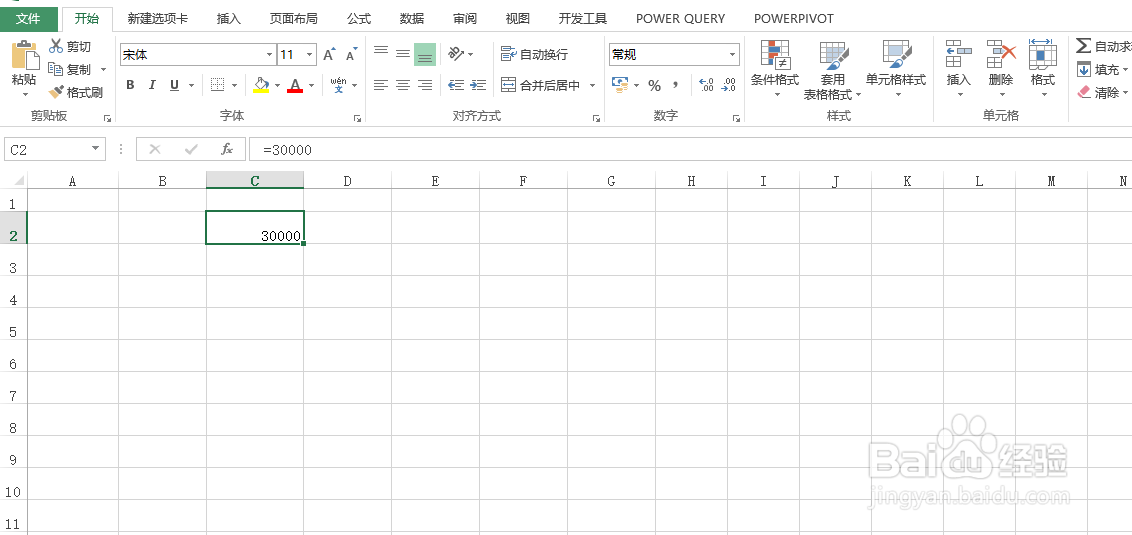Switch to the 公式 Formulas tab
The height and width of the screenshot is (535, 1132).
(359, 19)
